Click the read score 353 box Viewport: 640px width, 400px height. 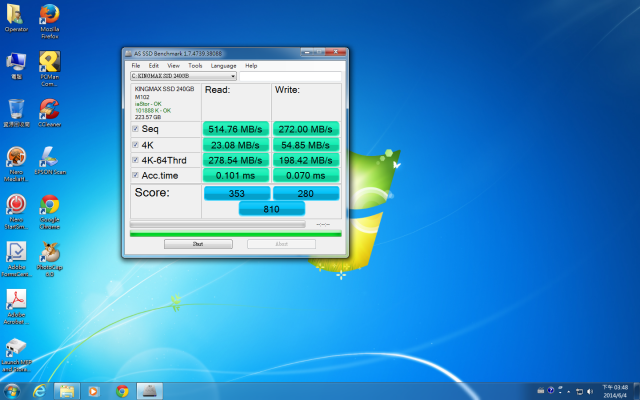coord(237,193)
